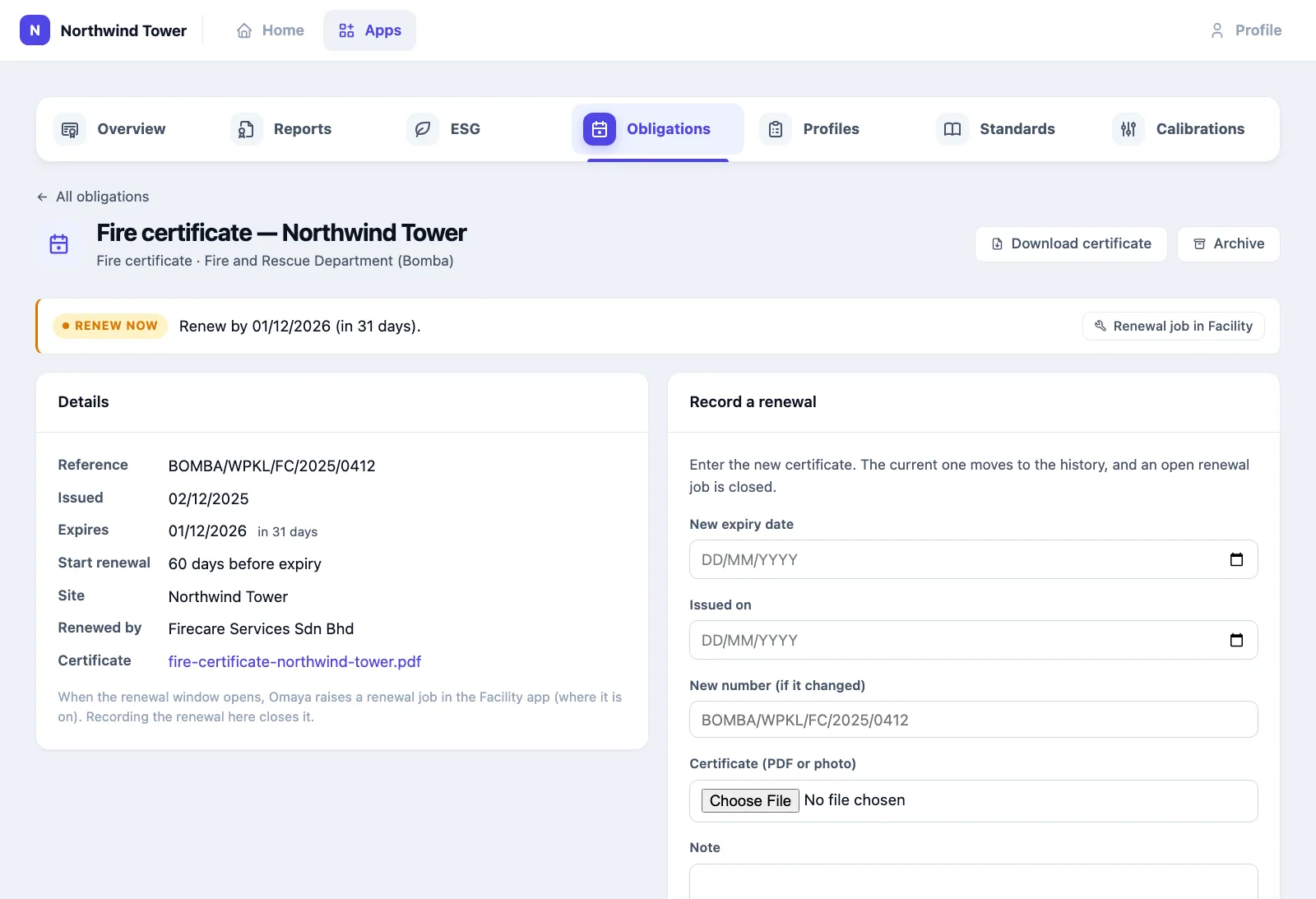Click the Standards book icon
The width and height of the screenshot is (1316, 899).
point(952,129)
